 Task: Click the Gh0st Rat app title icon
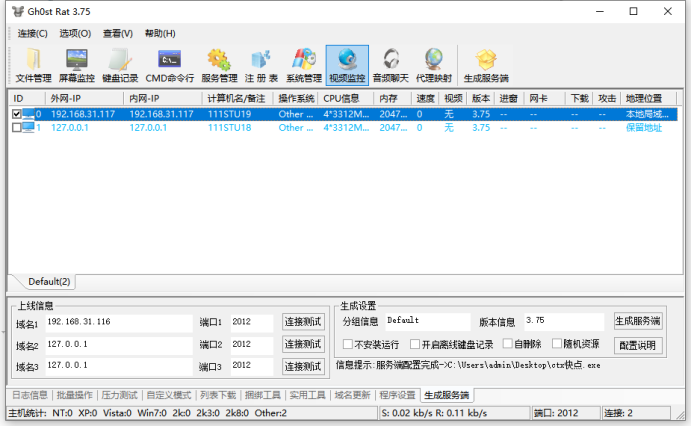pos(18,11)
